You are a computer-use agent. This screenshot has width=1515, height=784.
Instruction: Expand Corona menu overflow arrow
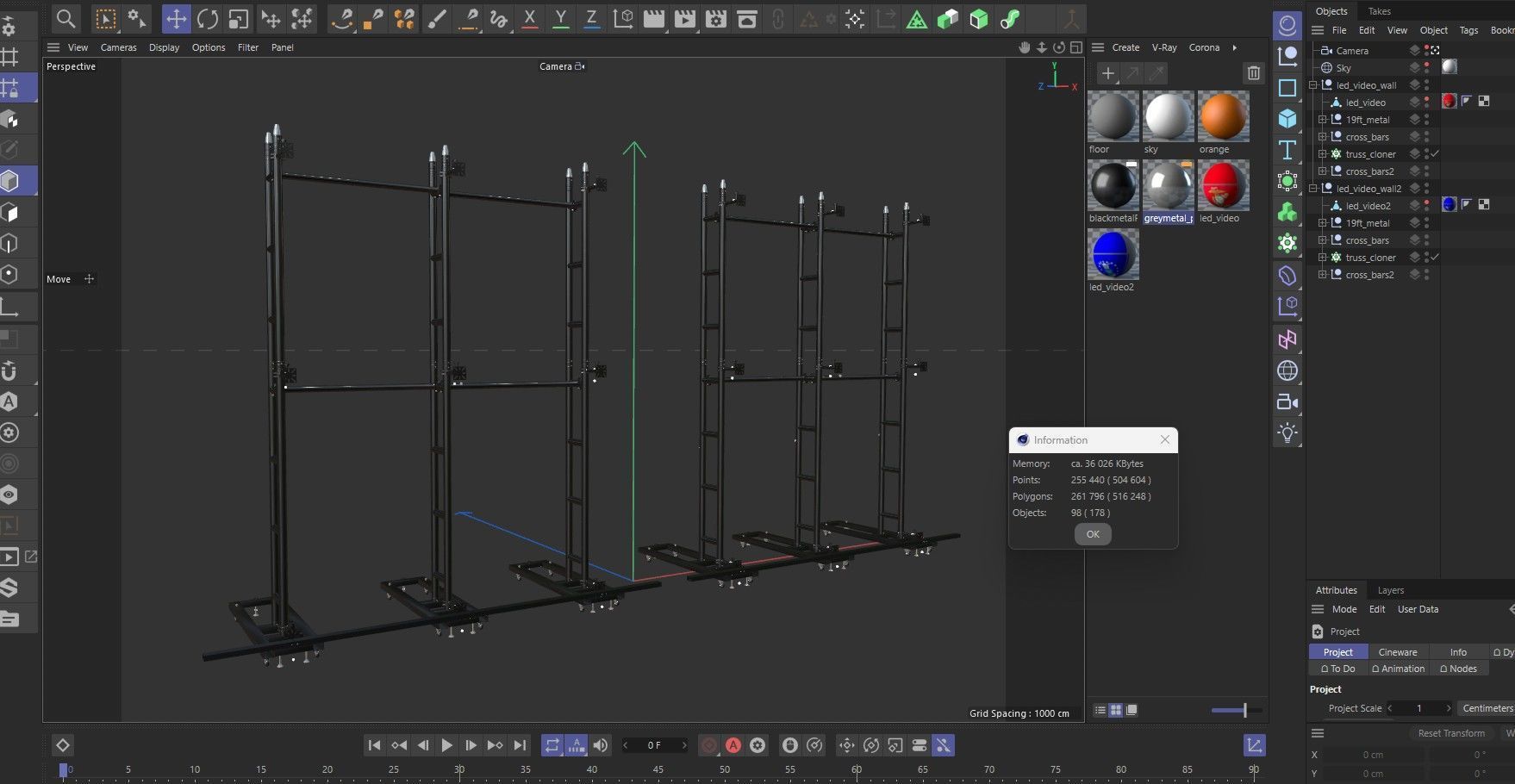pos(1234,47)
